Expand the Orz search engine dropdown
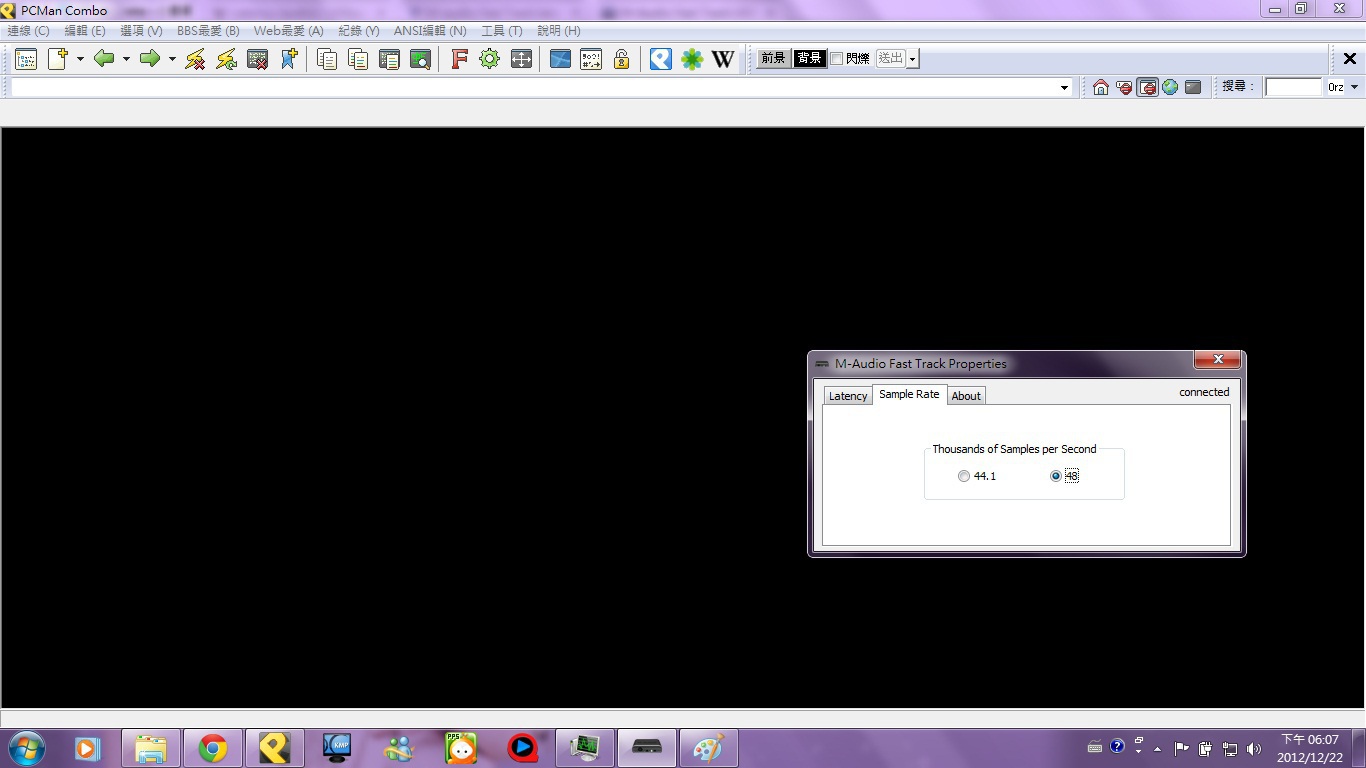Viewport: 1366px width, 768px height. pyautogui.click(x=1355, y=87)
